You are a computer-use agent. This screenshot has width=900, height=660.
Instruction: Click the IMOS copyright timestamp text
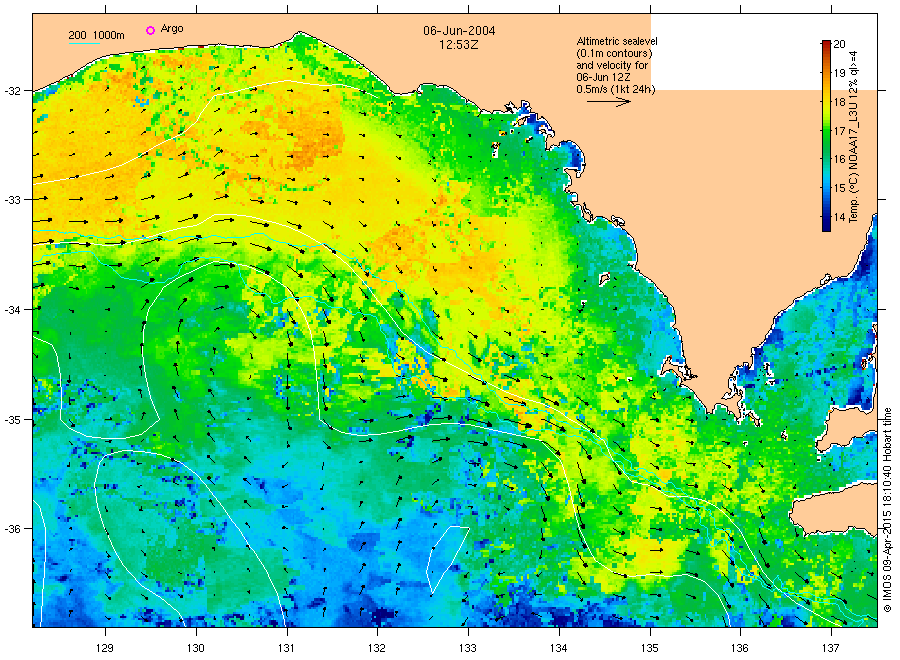pyautogui.click(x=888, y=510)
